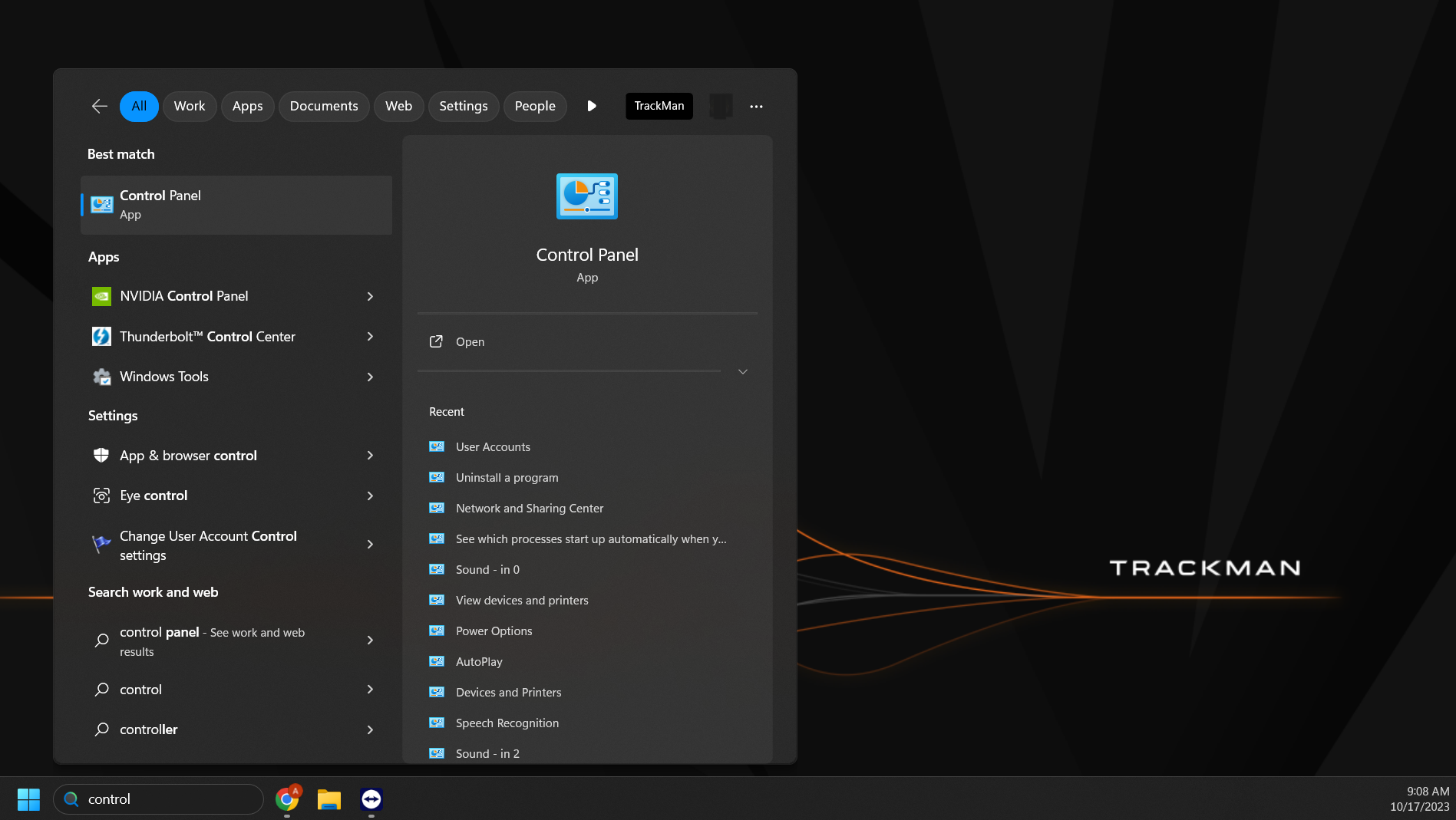Switch to the Settings filter tab
The image size is (1456, 820).
pos(464,106)
